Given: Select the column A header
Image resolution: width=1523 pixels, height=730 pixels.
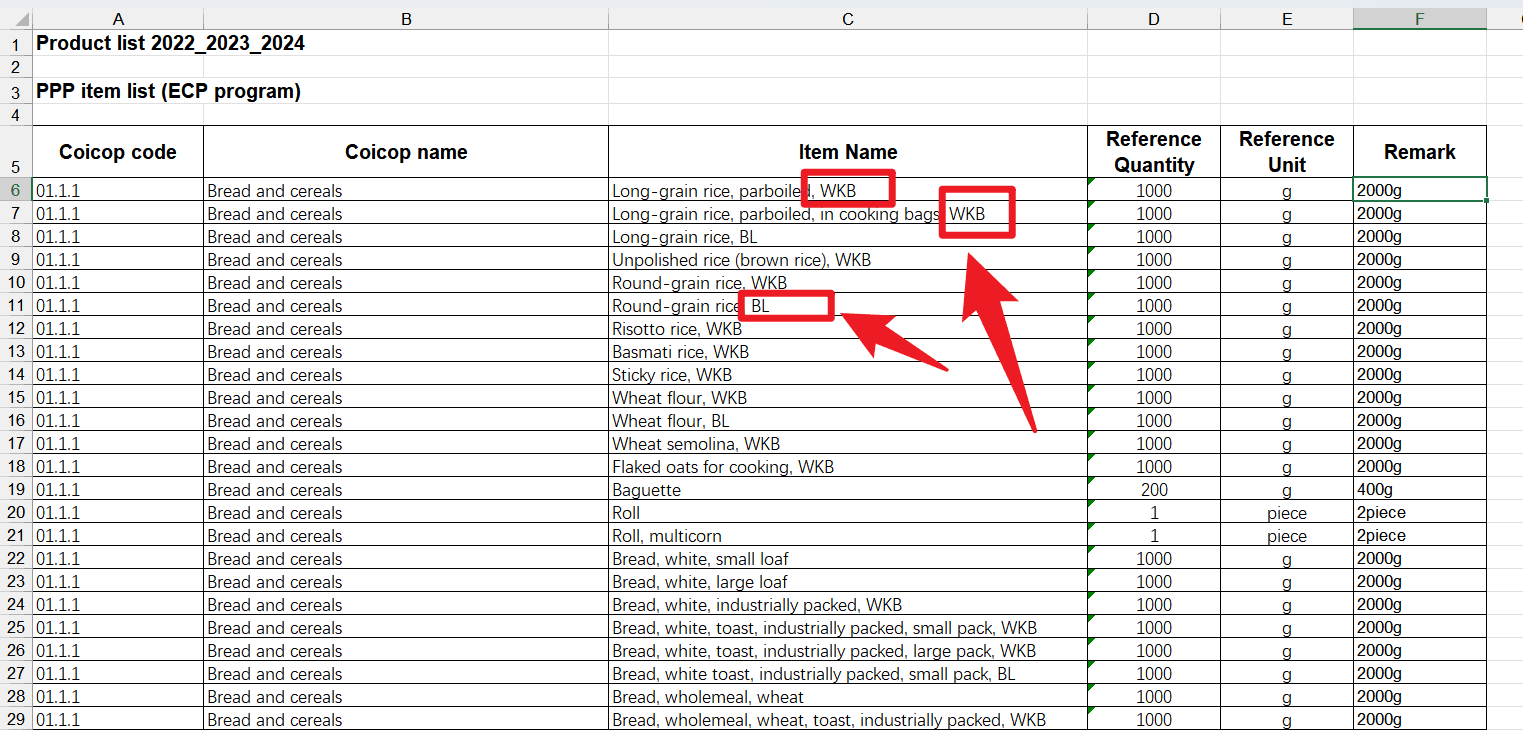Looking at the screenshot, I should click(118, 19).
